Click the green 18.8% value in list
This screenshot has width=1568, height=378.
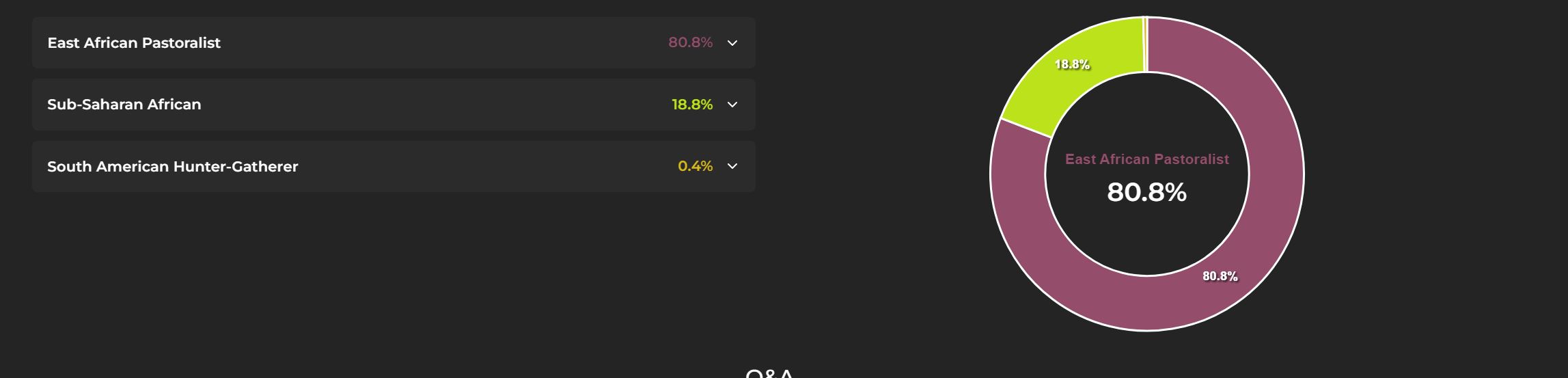(x=692, y=105)
